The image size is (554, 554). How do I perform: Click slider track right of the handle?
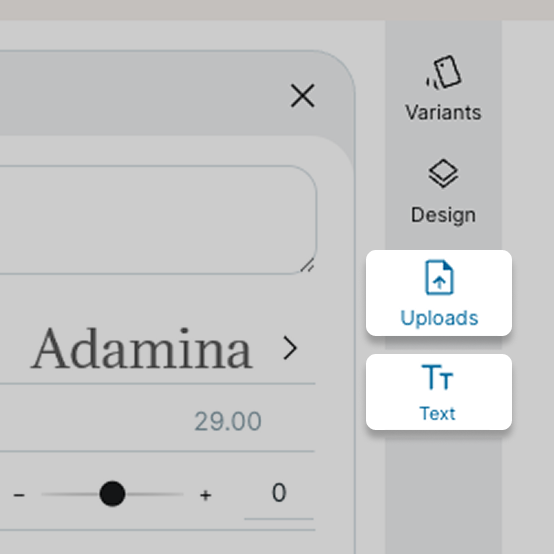tap(154, 494)
